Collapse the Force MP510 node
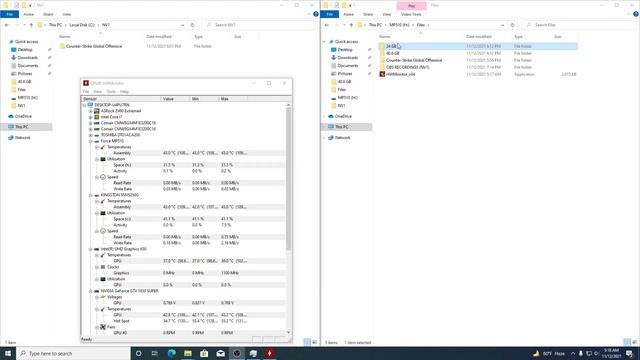 [x=91, y=141]
